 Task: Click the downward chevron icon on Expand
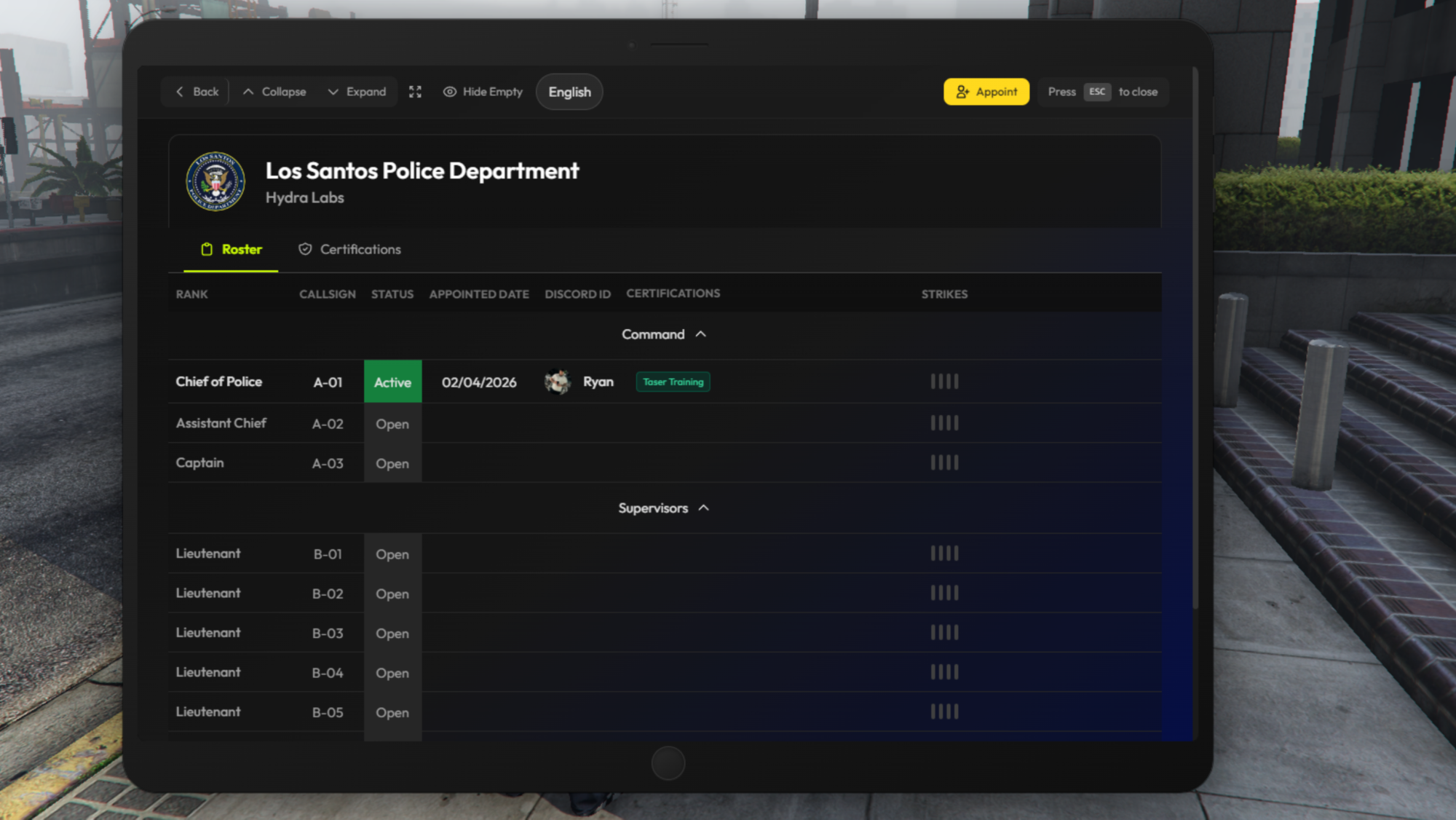[333, 92]
